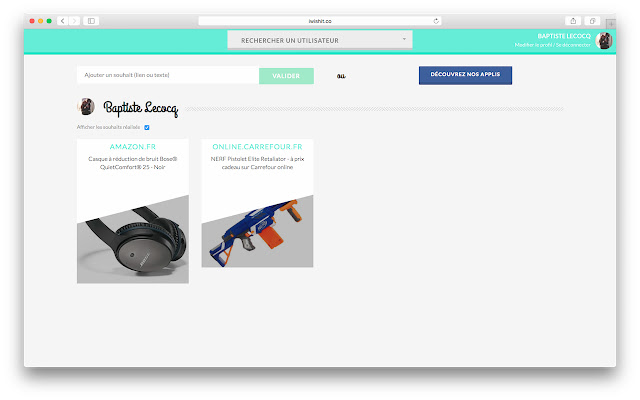Maximize the window with green button
The width and height of the screenshot is (640, 400).
click(49, 21)
